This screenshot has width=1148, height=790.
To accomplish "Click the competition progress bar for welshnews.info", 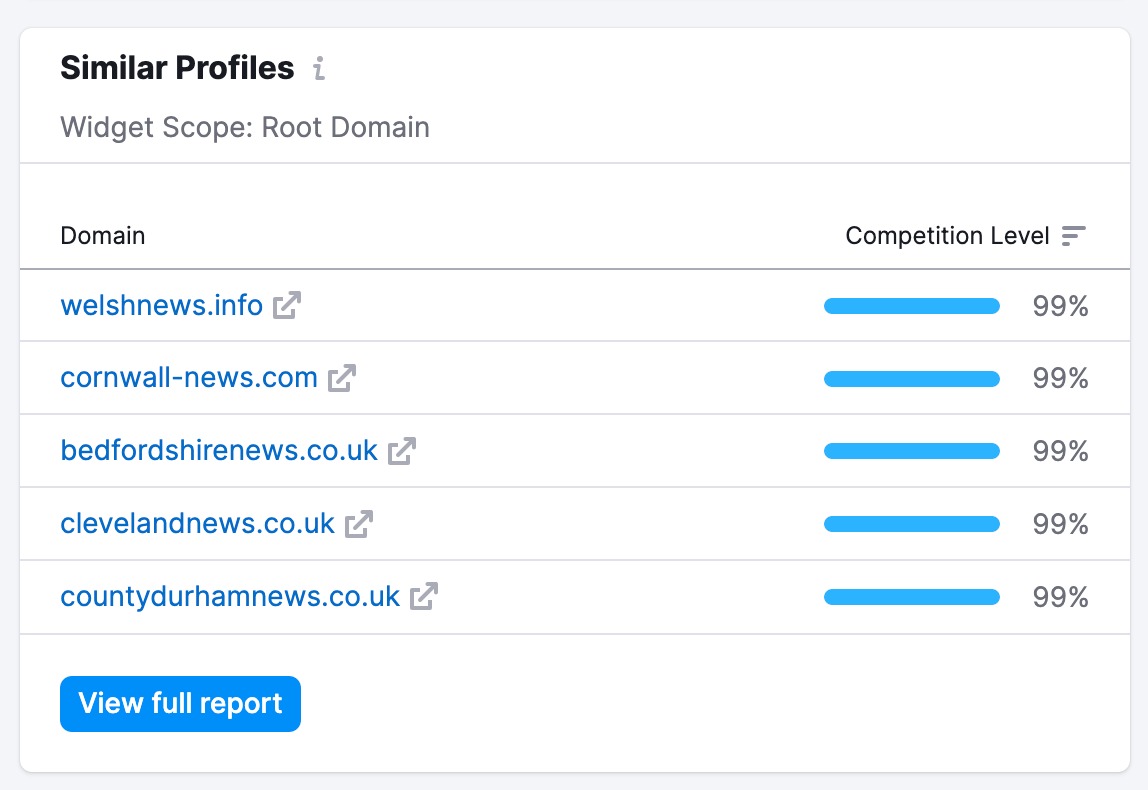I will (911, 306).
